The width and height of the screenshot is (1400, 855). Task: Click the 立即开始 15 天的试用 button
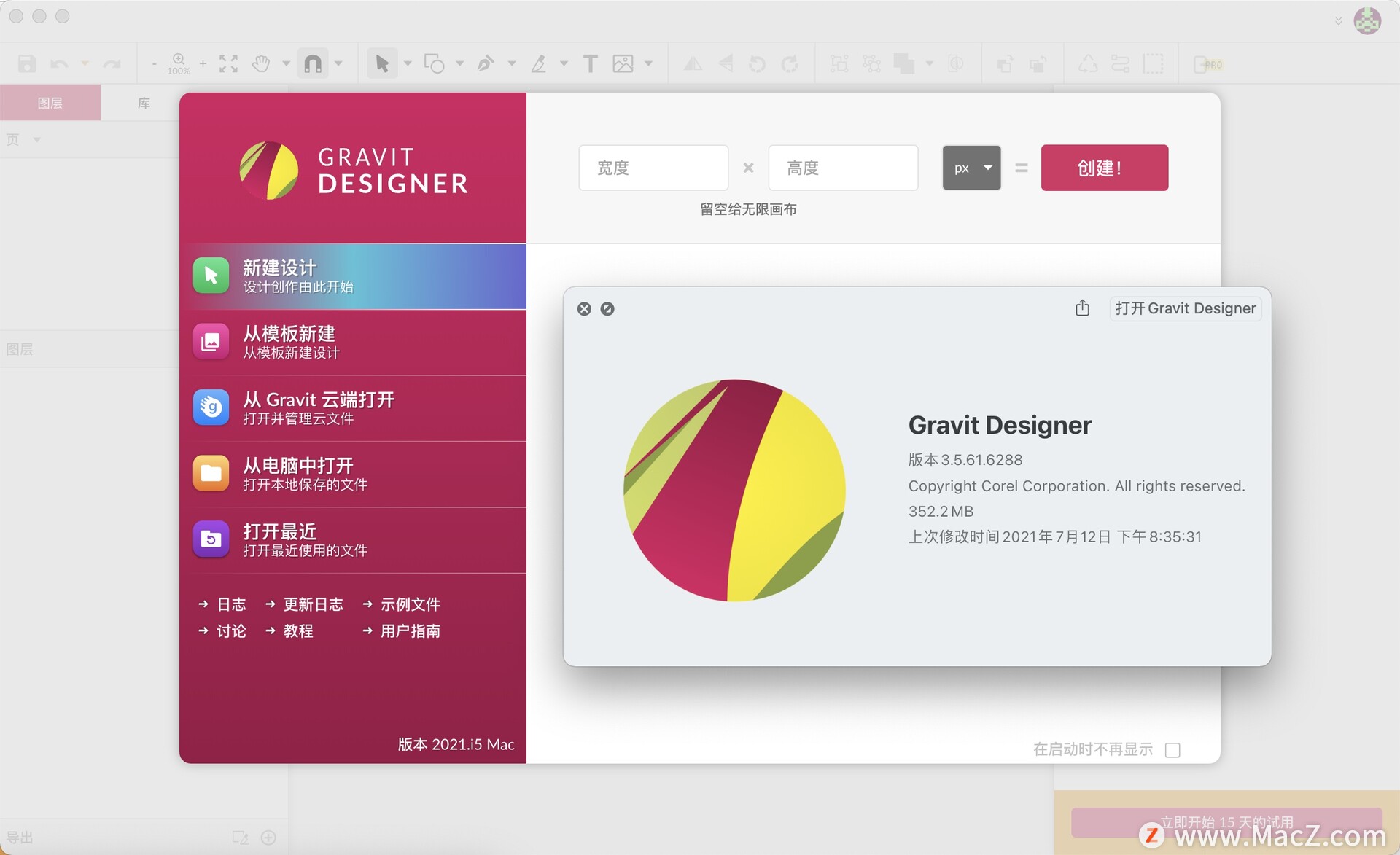pyautogui.click(x=1226, y=822)
